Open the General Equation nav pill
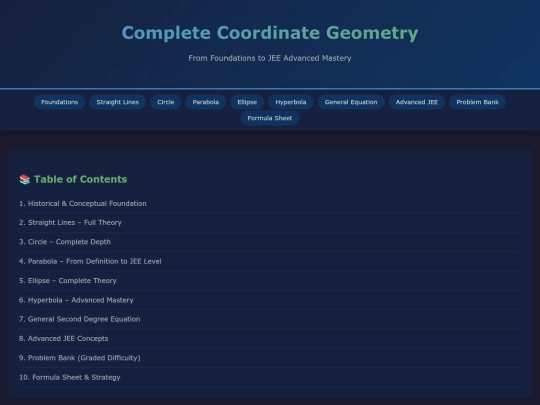 point(351,102)
